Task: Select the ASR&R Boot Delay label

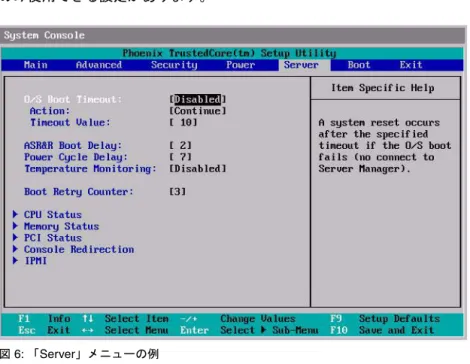Action: pos(73,145)
